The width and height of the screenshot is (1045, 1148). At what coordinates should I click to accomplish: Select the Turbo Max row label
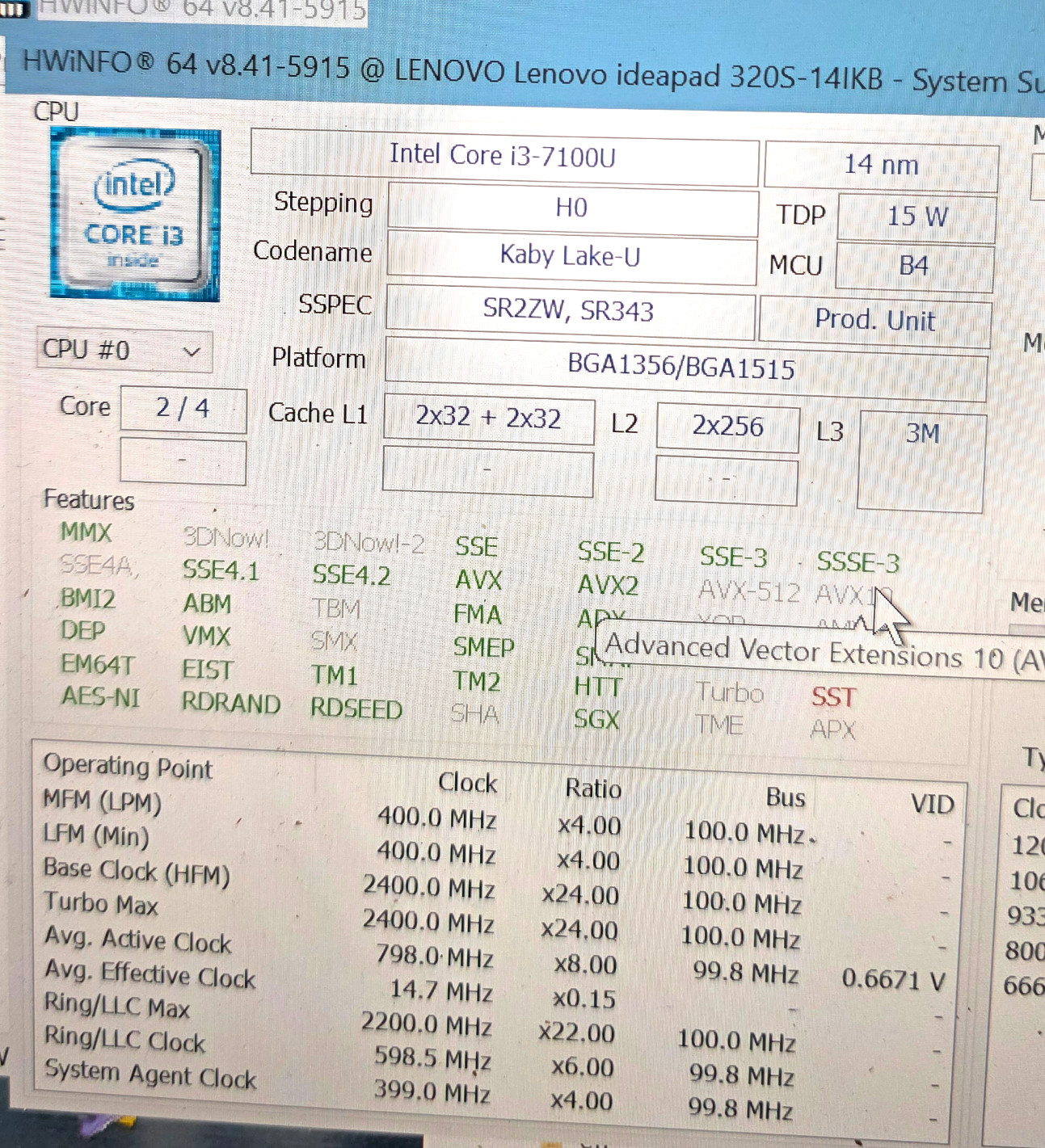(101, 903)
